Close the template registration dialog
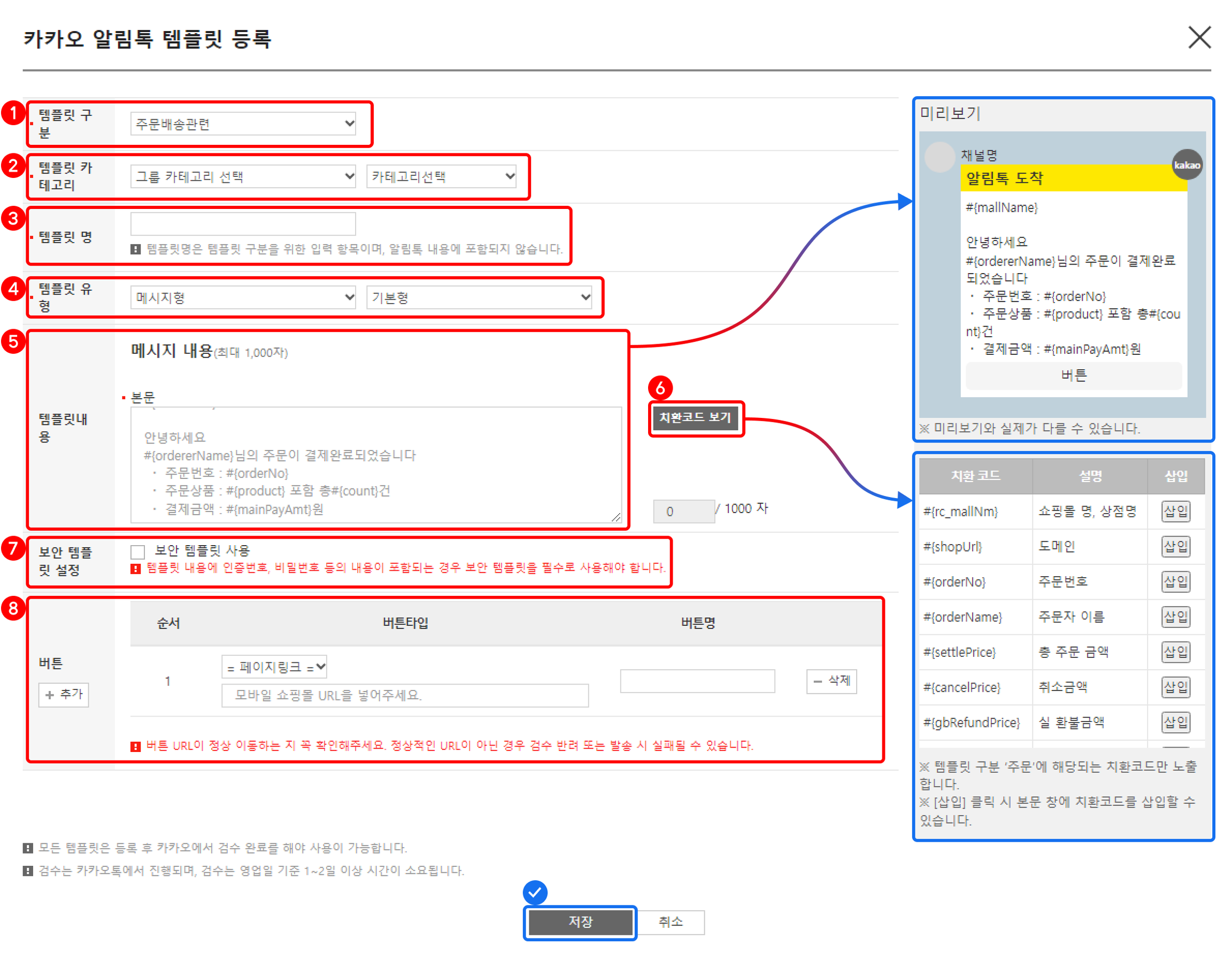 1199,38
